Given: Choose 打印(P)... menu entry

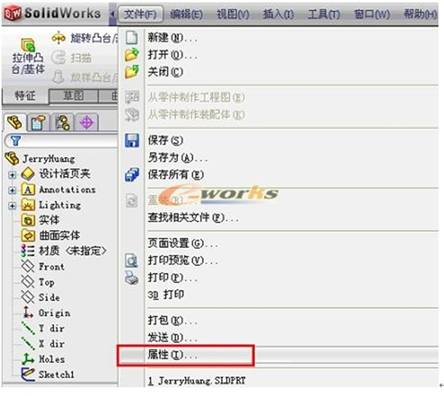Looking at the screenshot, I should pyautogui.click(x=173, y=277).
